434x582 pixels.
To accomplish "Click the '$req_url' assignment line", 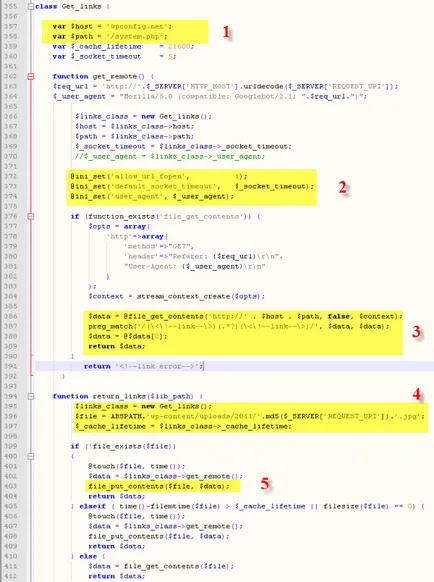I will point(225,86).
